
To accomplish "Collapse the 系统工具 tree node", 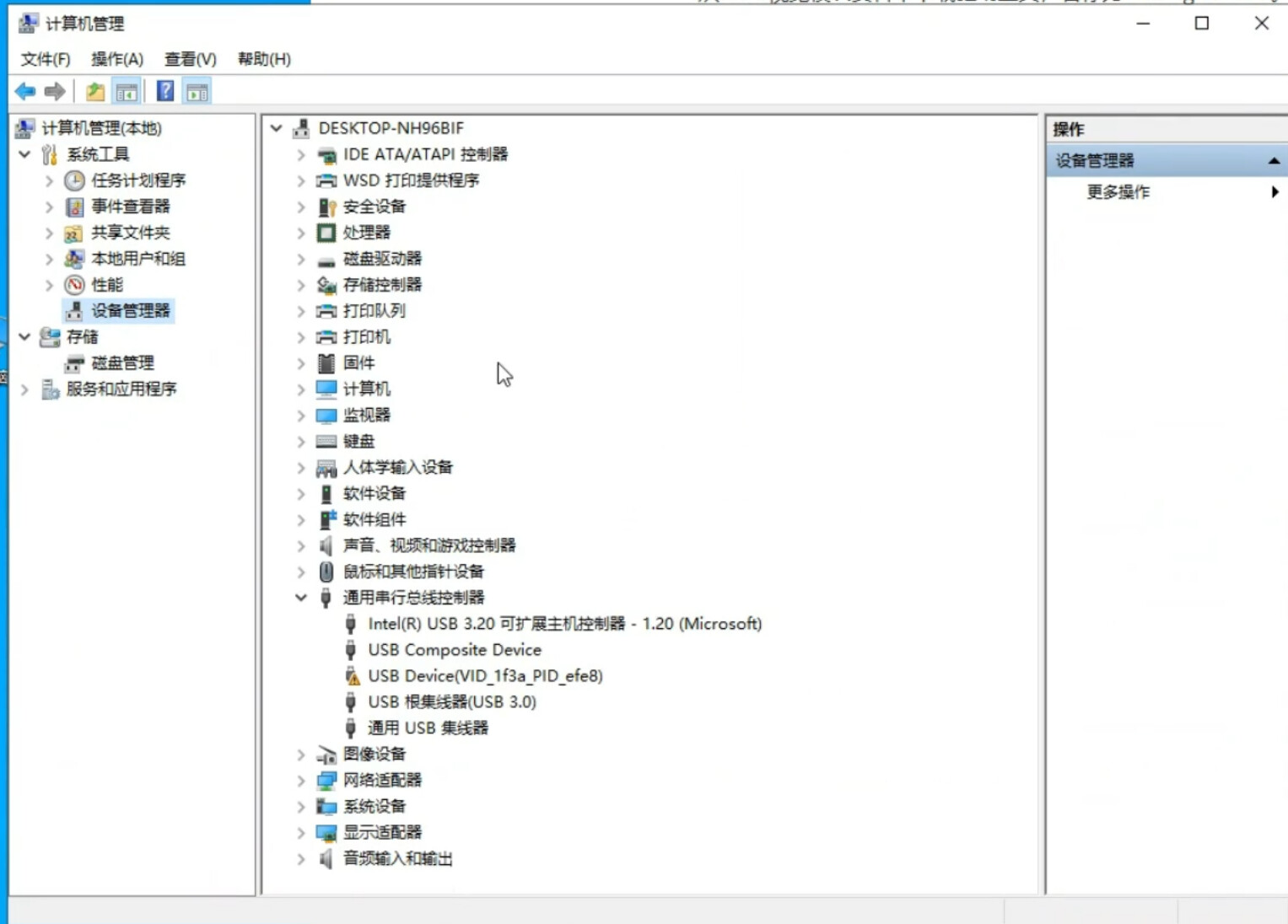I will tap(24, 154).
